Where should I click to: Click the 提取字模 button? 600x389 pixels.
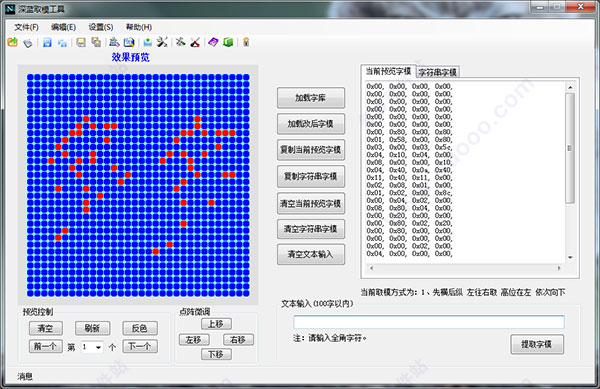(x=536, y=344)
